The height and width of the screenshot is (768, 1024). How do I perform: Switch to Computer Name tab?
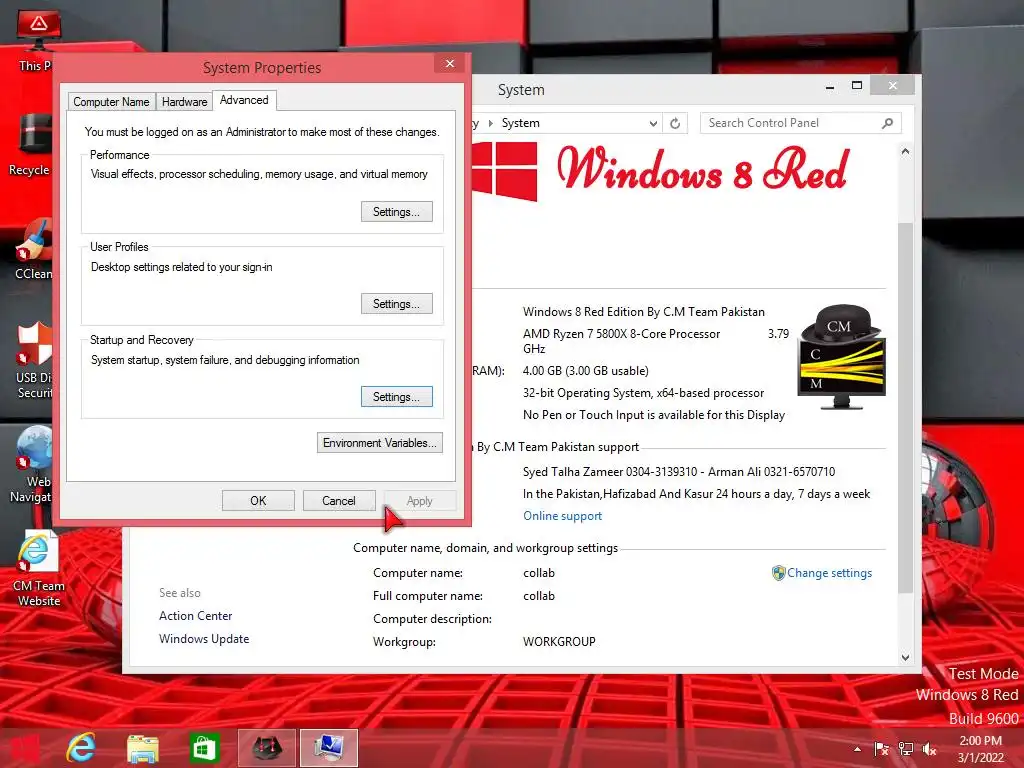coord(111,101)
